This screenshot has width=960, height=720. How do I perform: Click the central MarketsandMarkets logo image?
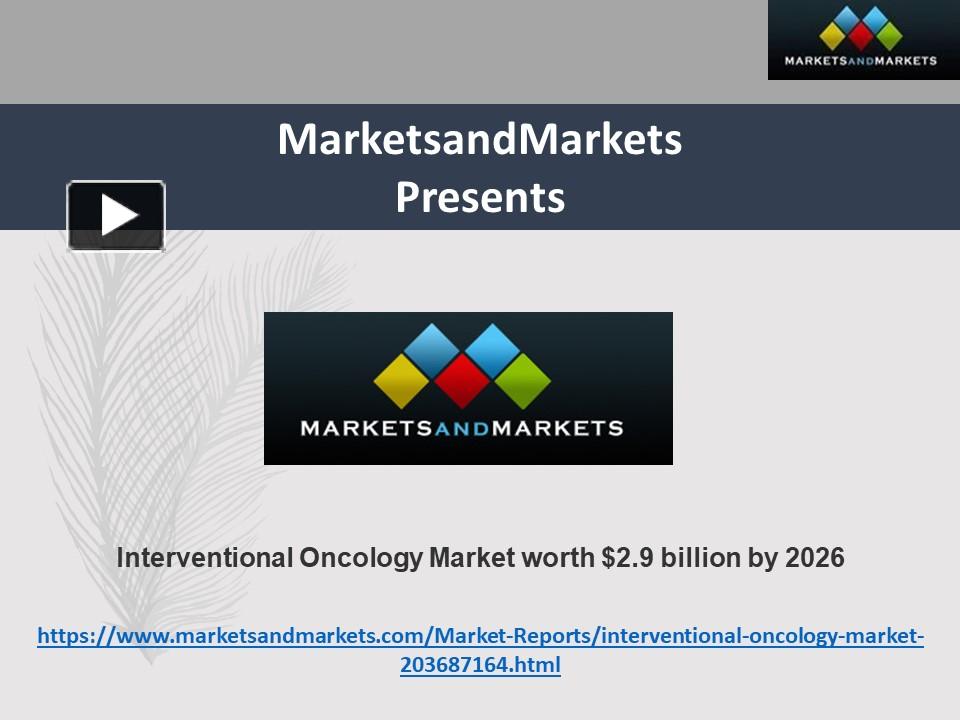[x=468, y=388]
